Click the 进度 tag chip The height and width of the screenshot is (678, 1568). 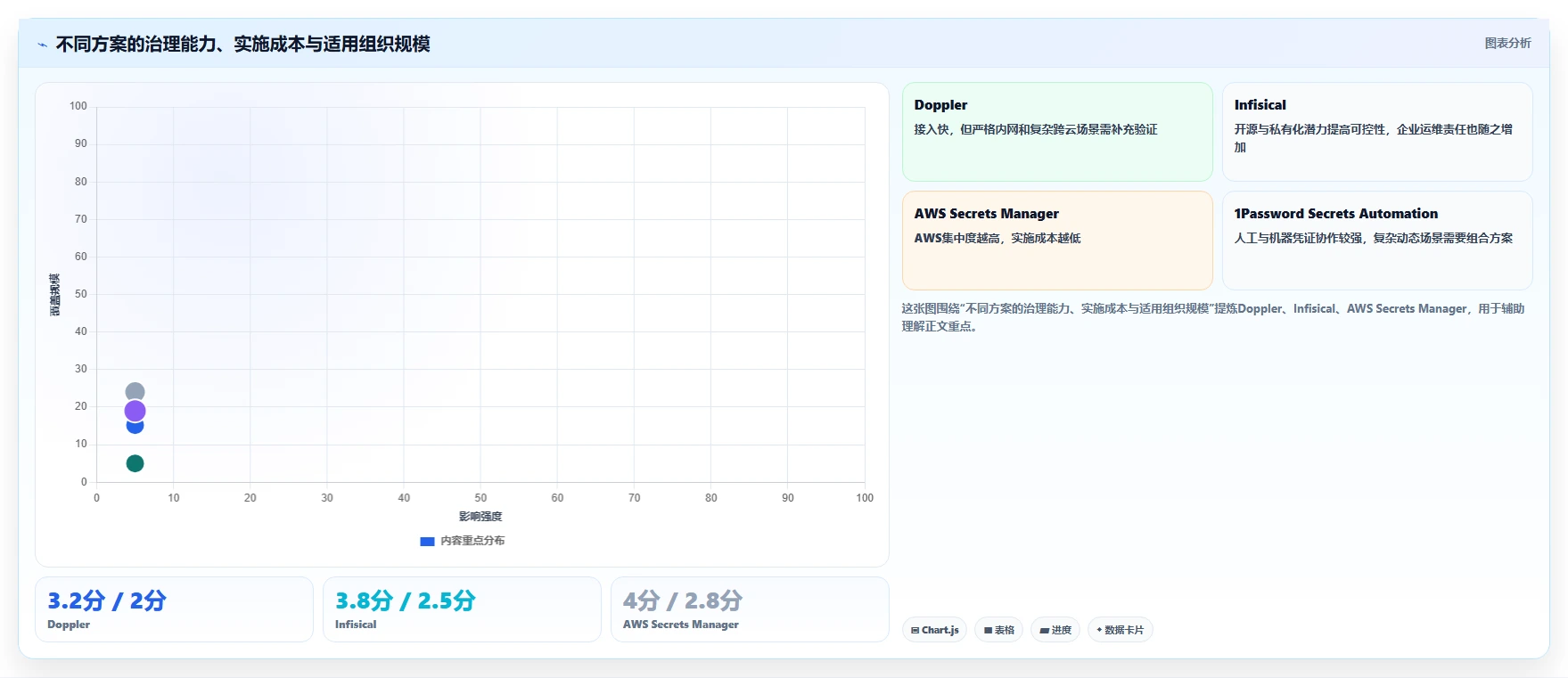1055,630
